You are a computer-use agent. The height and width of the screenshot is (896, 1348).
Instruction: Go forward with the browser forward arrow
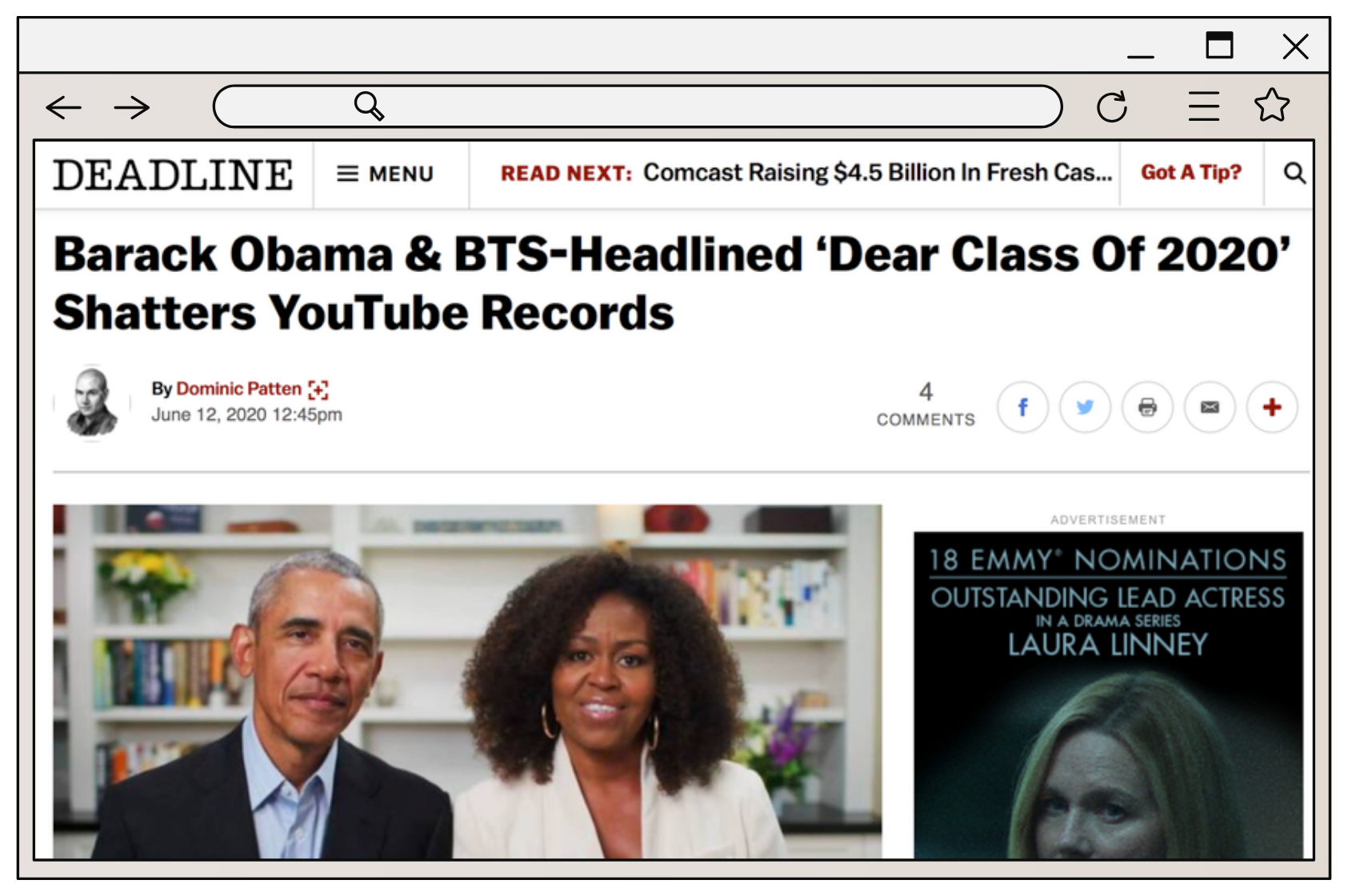pyautogui.click(x=132, y=107)
